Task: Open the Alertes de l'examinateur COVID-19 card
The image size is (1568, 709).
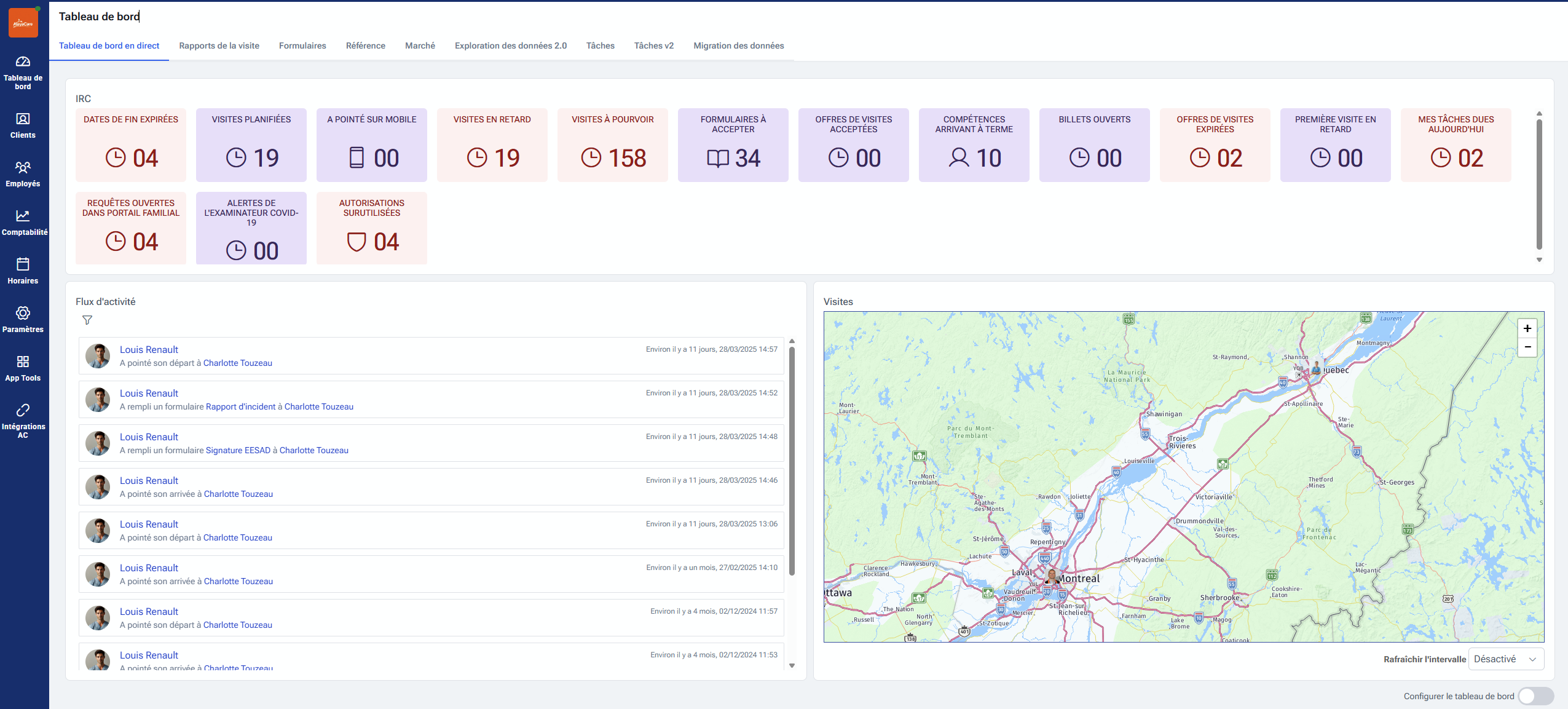Action: tap(251, 228)
